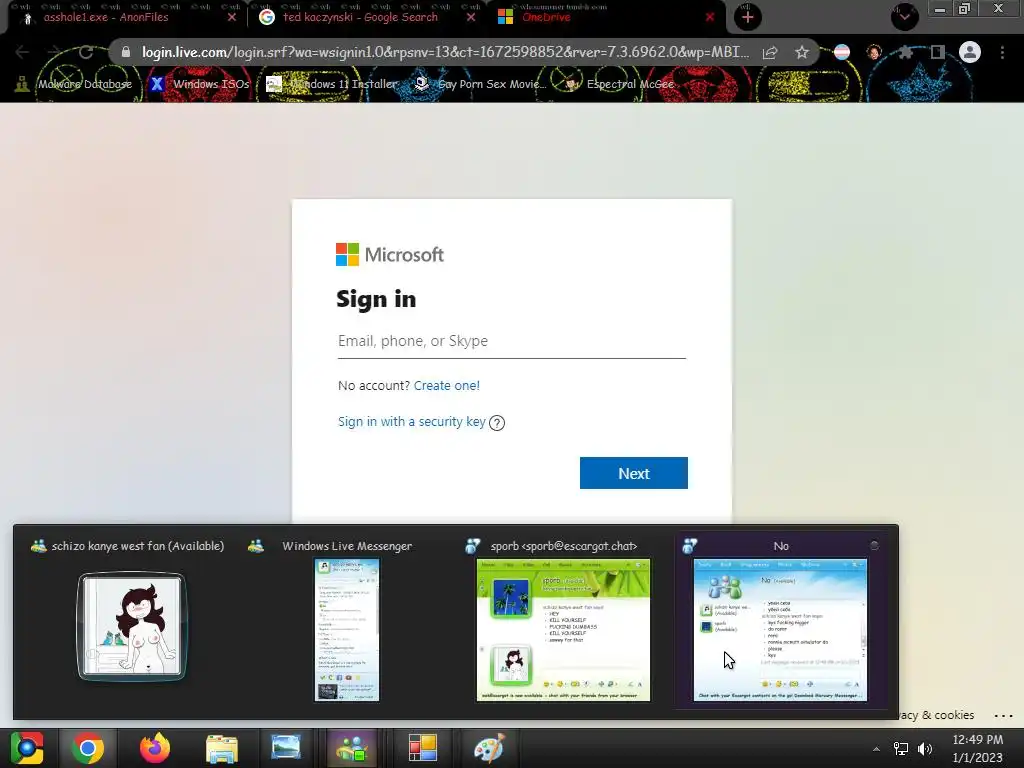Click the blue Next button
Viewport: 1024px width, 768px height.
[x=633, y=473]
